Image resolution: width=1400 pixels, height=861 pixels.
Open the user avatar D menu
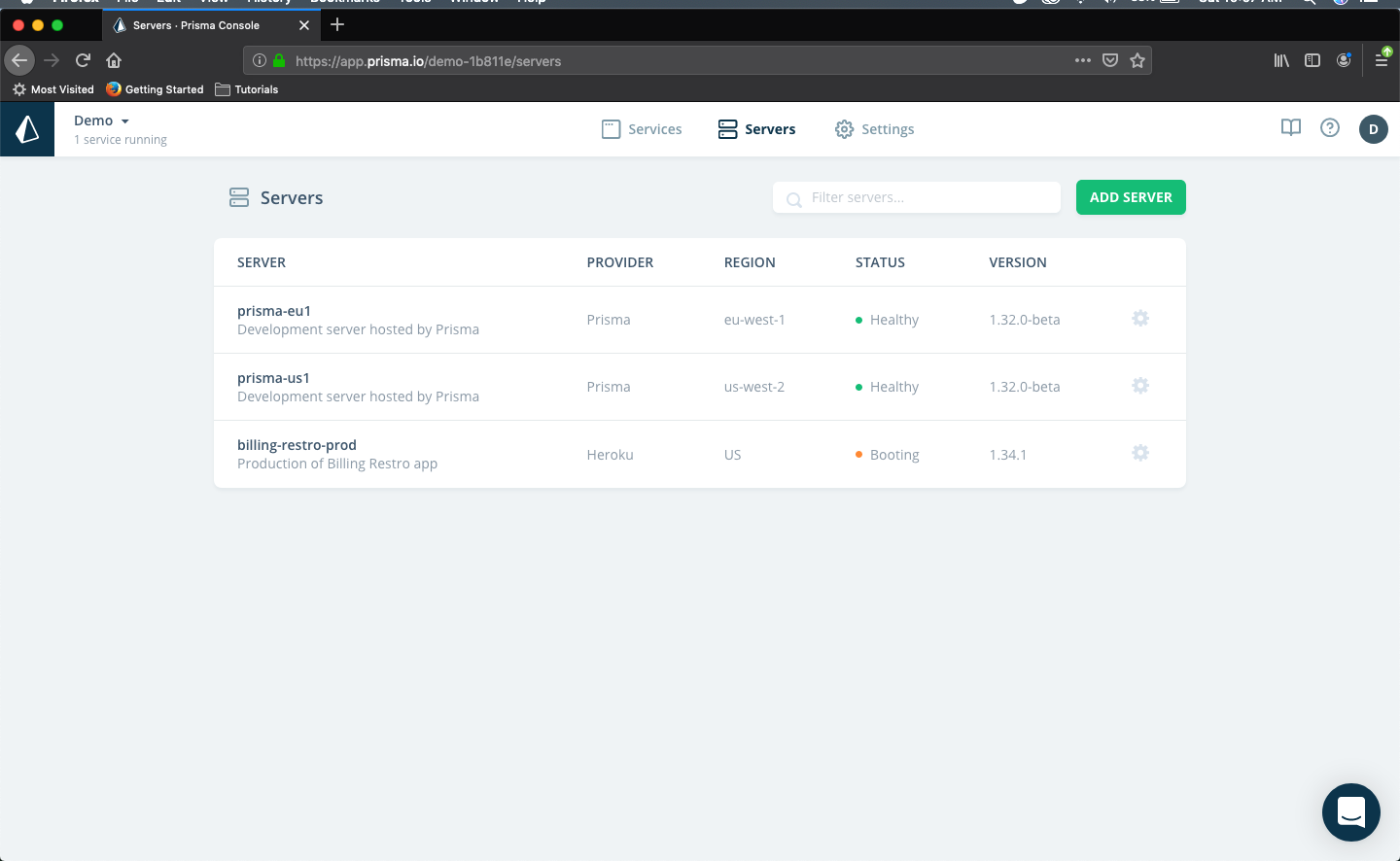1374,129
